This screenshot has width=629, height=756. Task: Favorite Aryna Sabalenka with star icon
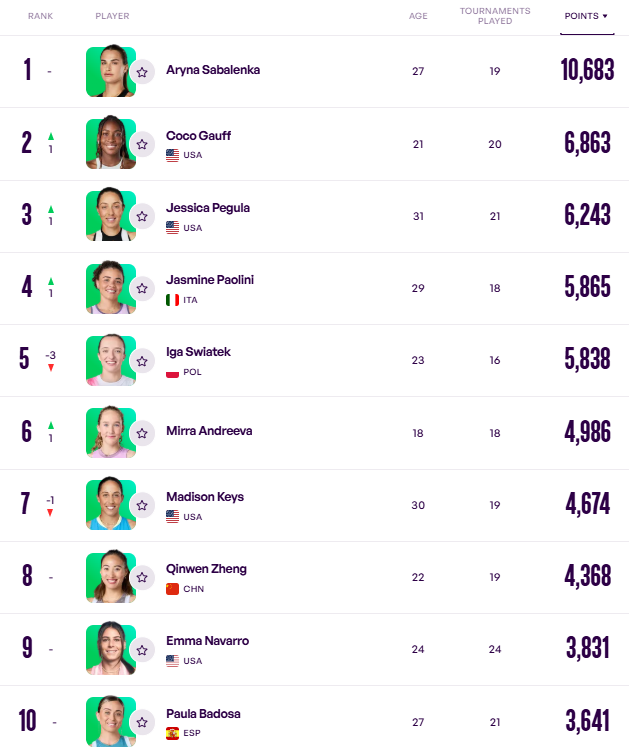point(142,72)
